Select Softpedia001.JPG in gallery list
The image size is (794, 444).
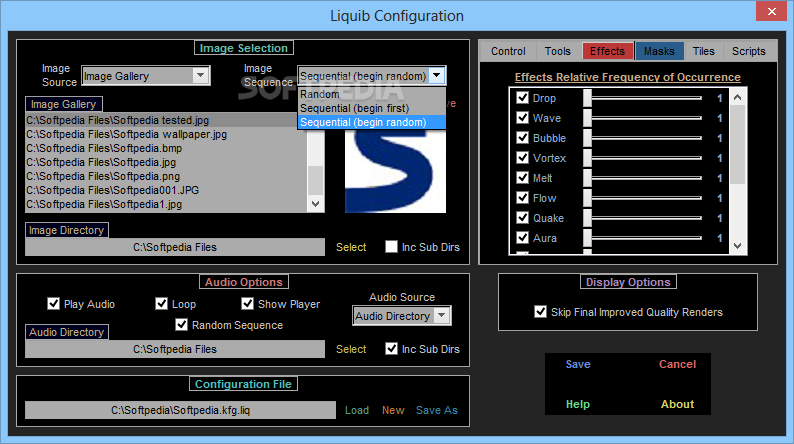coord(166,190)
